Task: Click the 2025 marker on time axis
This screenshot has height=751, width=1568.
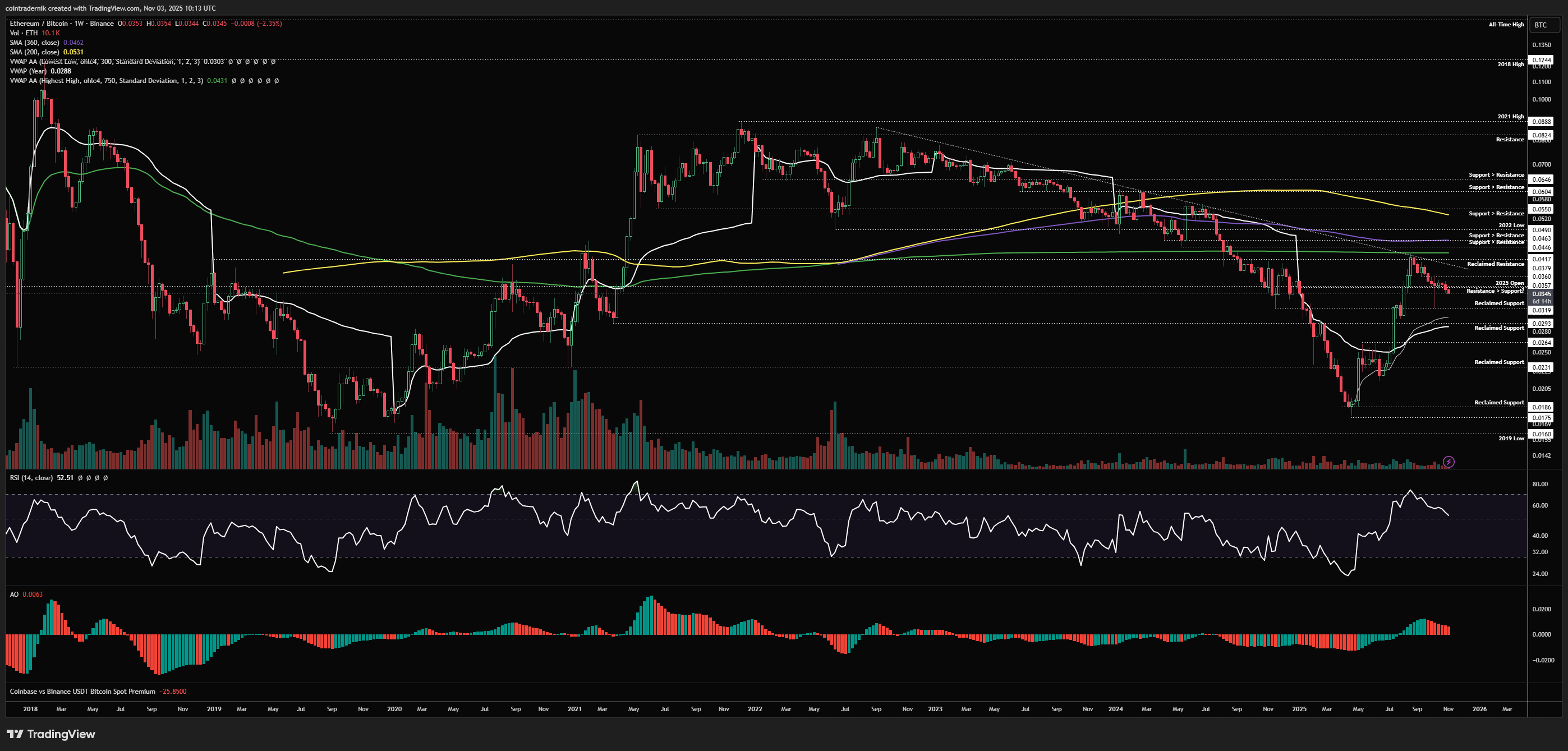Action: click(x=1299, y=709)
